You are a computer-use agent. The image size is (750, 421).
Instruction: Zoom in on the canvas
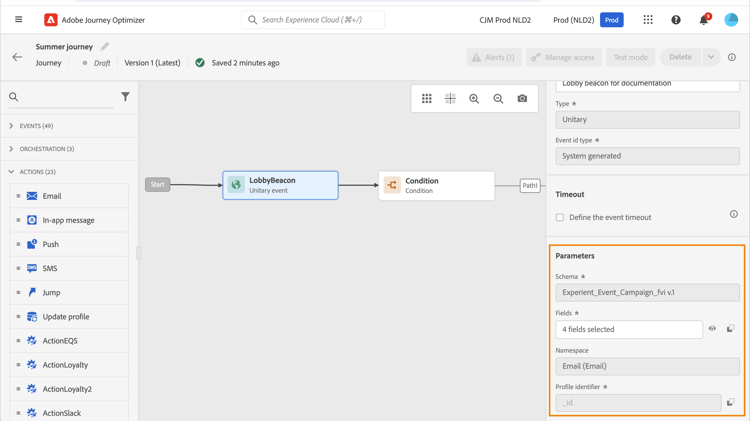point(474,99)
